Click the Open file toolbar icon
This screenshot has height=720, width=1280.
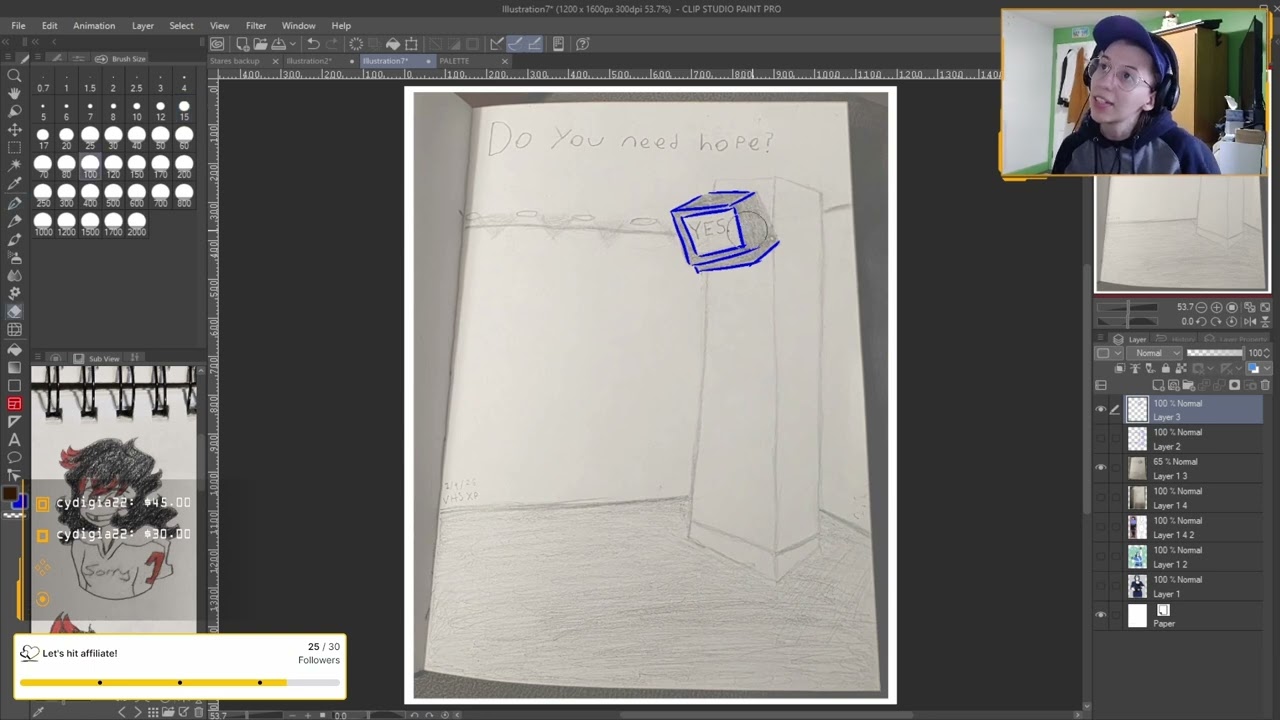pos(259,44)
